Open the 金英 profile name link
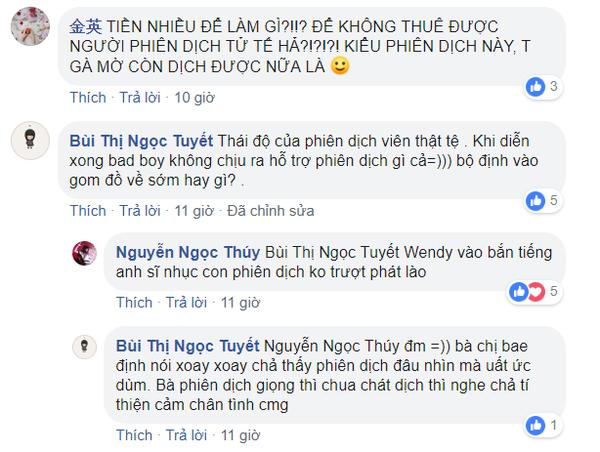The width and height of the screenshot is (600, 452). (86, 26)
